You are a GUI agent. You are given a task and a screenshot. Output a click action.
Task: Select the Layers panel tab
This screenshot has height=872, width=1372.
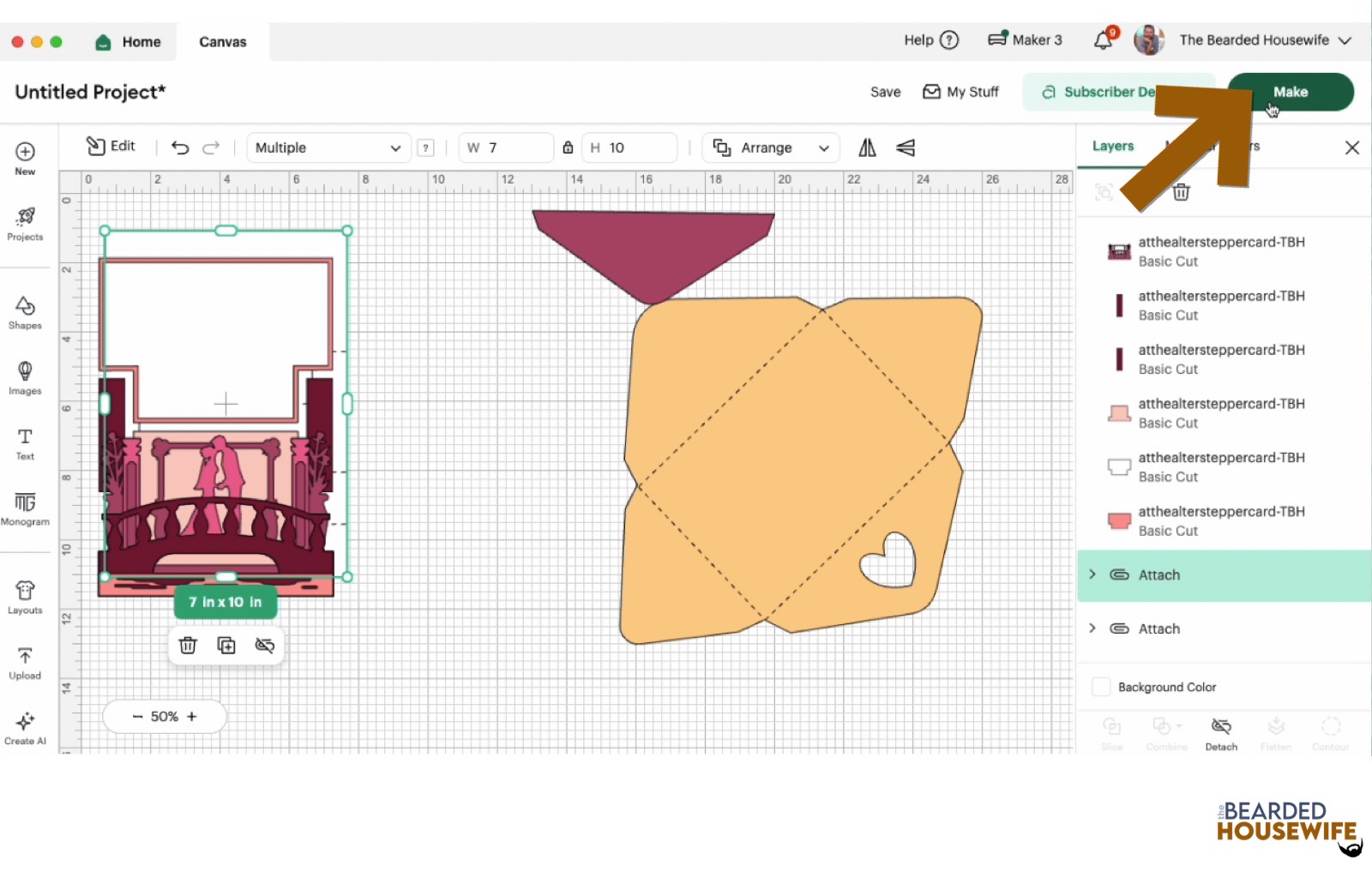click(x=1113, y=146)
